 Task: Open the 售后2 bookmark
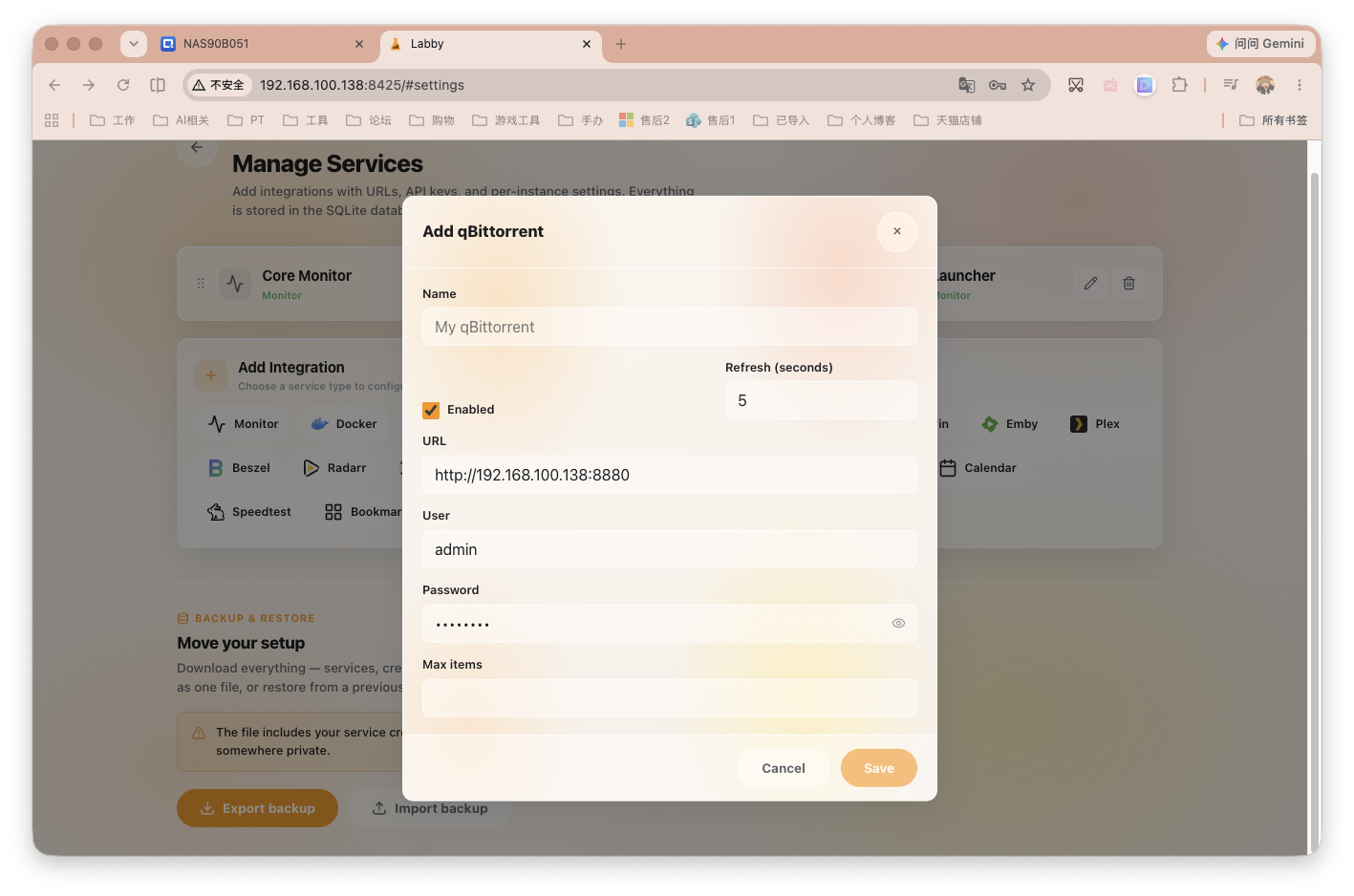[644, 120]
